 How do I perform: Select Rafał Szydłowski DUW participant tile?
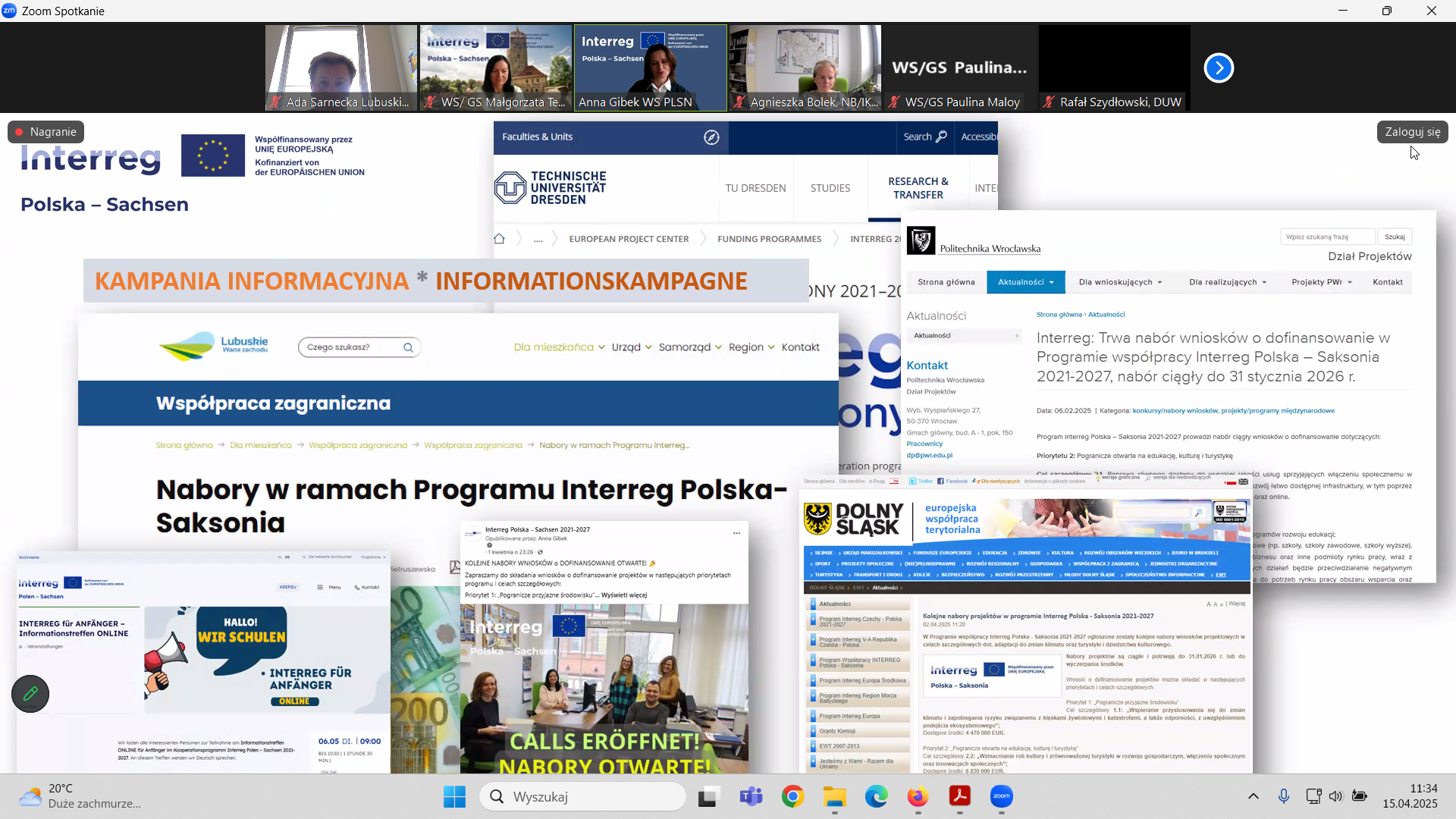click(1115, 68)
